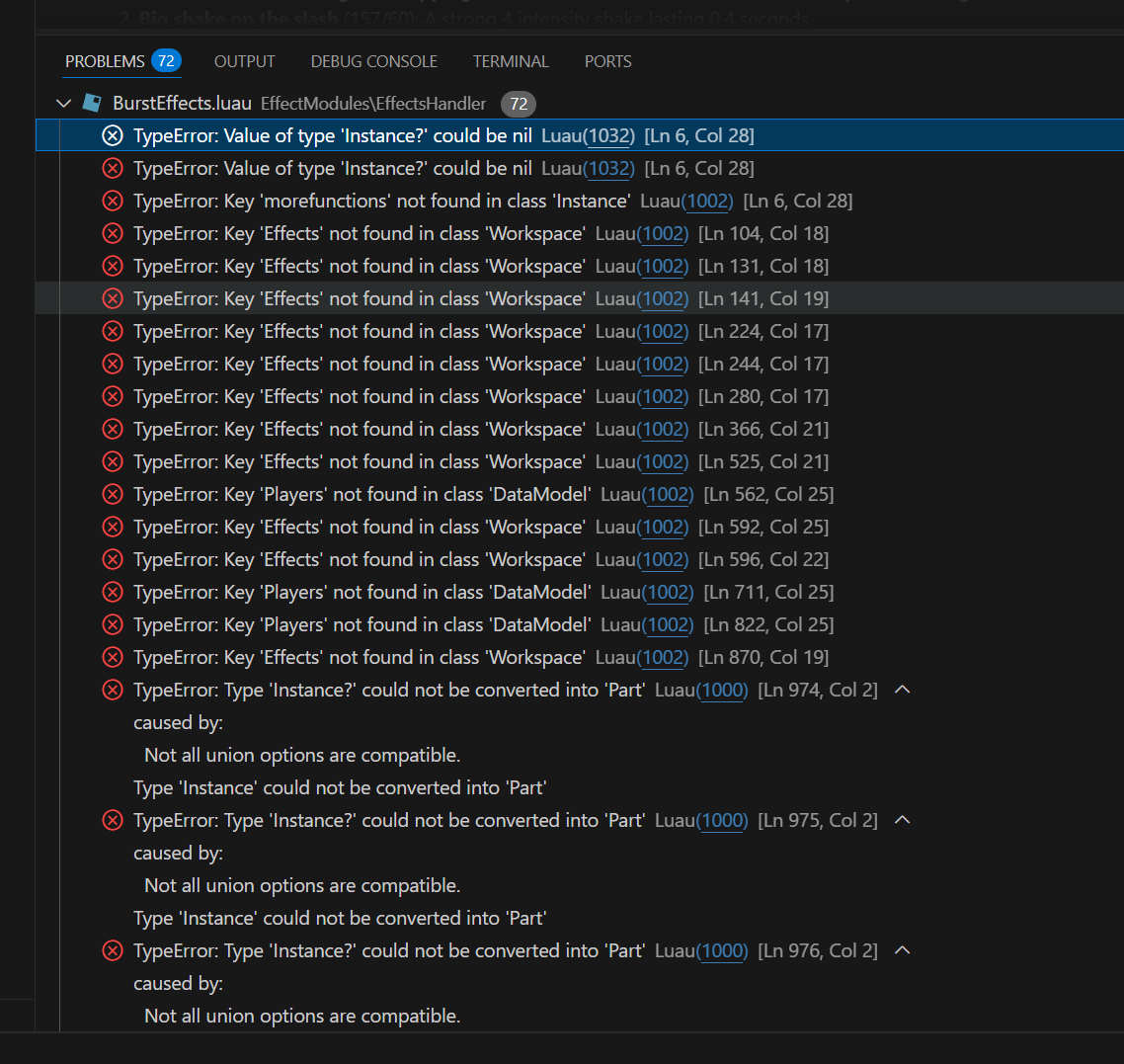This screenshot has width=1124, height=1064.
Task: Select second 'Instance?' could be nil error
Action: coord(580,169)
